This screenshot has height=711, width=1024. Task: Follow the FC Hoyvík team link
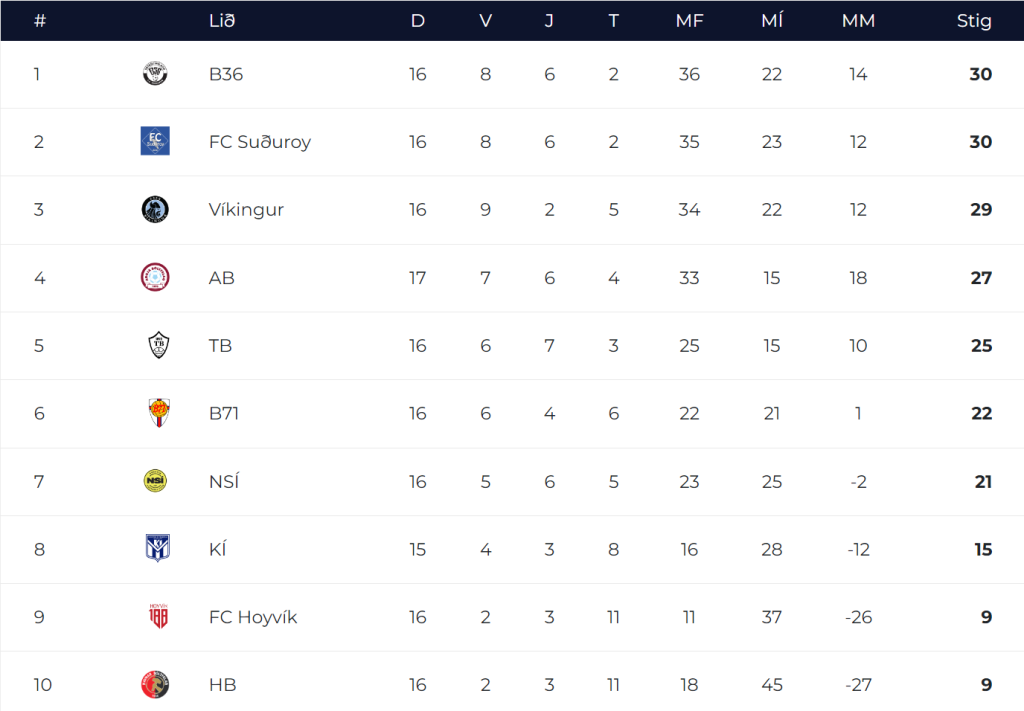[253, 617]
